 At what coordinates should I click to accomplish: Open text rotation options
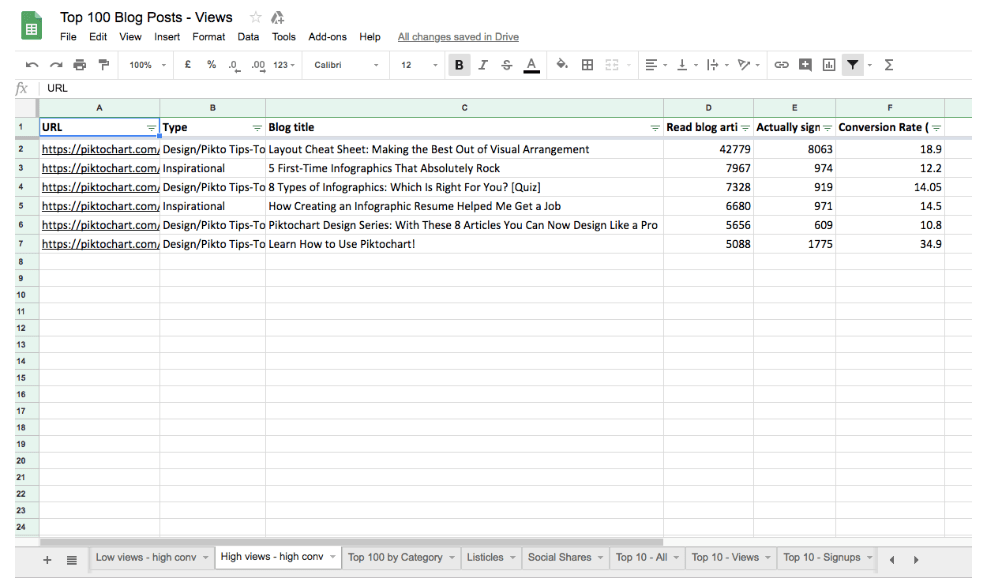[x=748, y=64]
